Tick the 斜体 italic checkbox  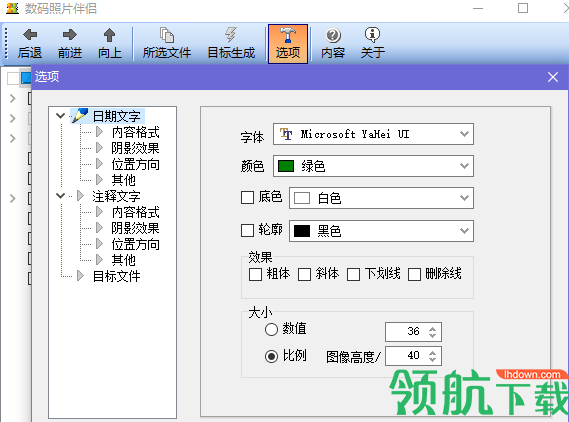304,274
